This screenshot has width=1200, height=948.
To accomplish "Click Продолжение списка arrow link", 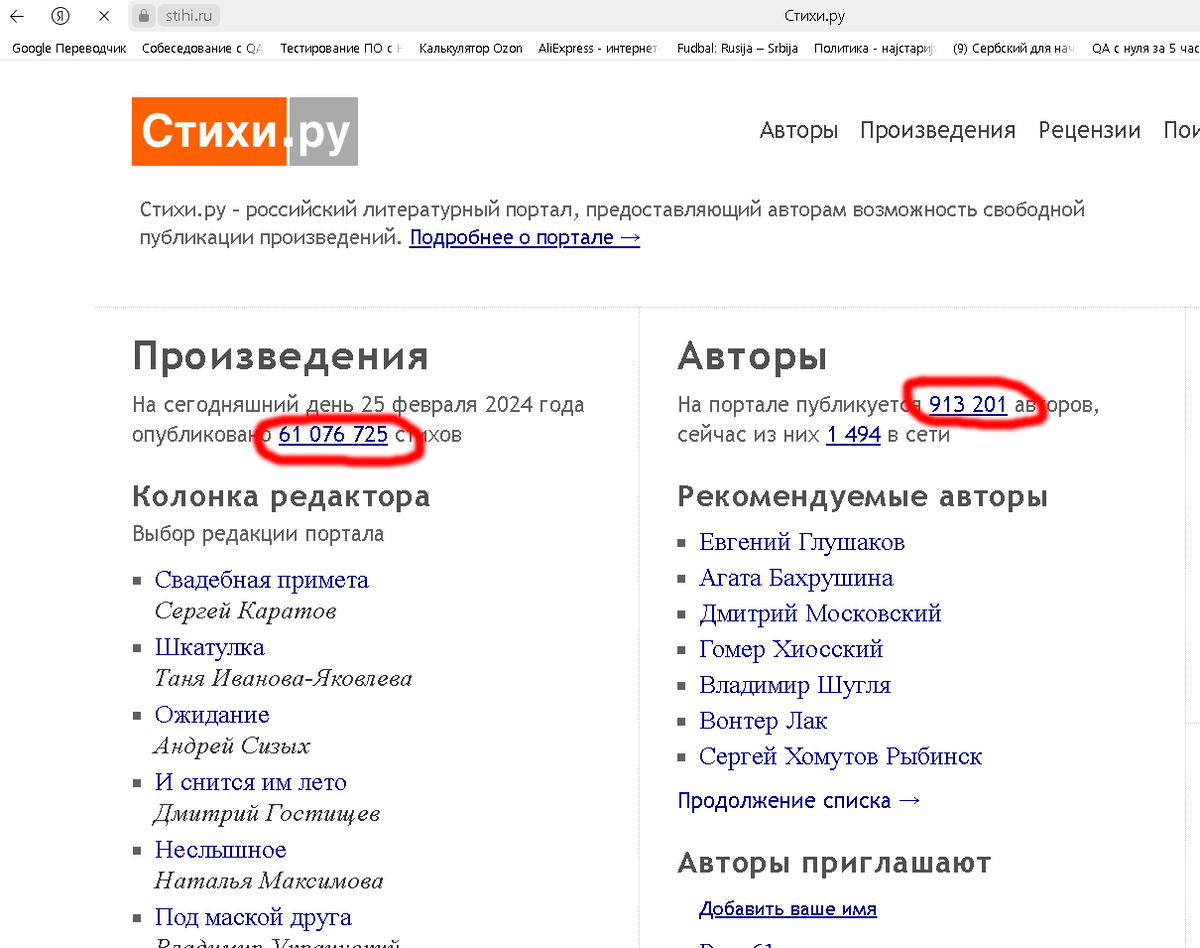I will point(798,800).
